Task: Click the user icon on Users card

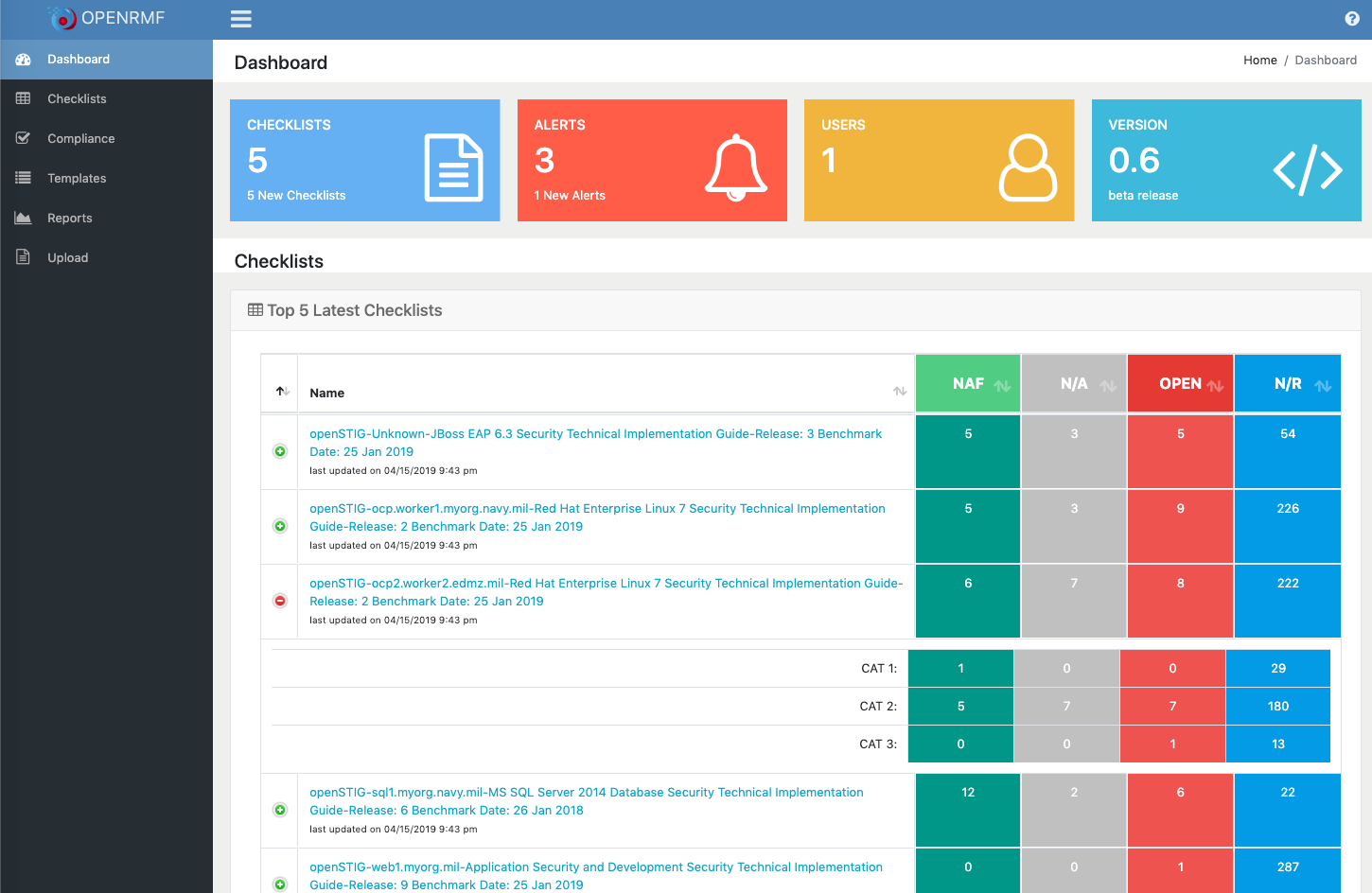Action: [x=1028, y=168]
